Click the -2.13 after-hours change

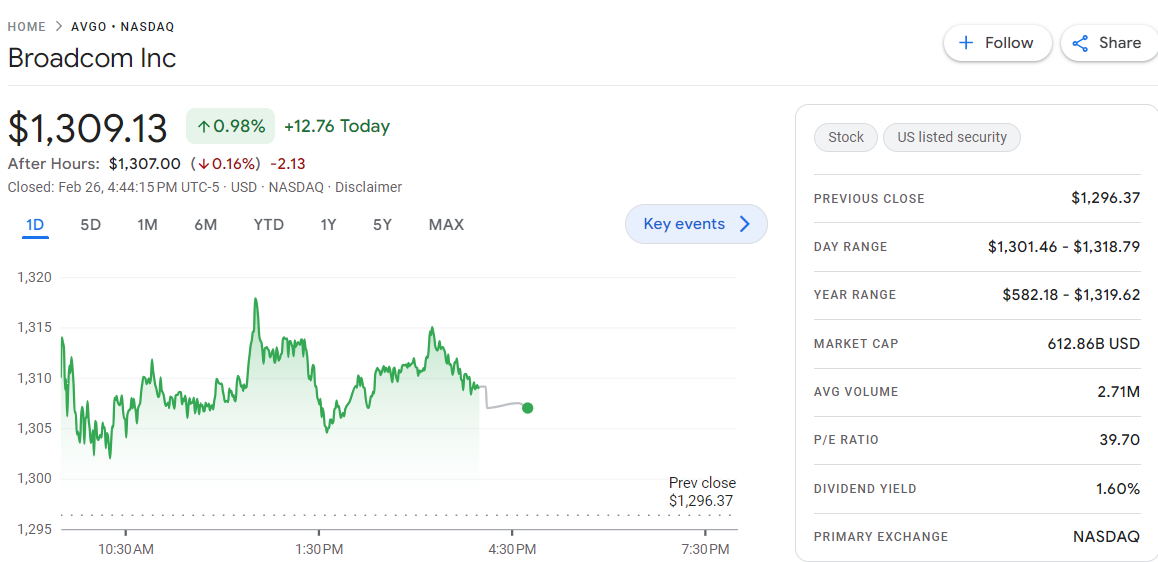click(x=288, y=163)
